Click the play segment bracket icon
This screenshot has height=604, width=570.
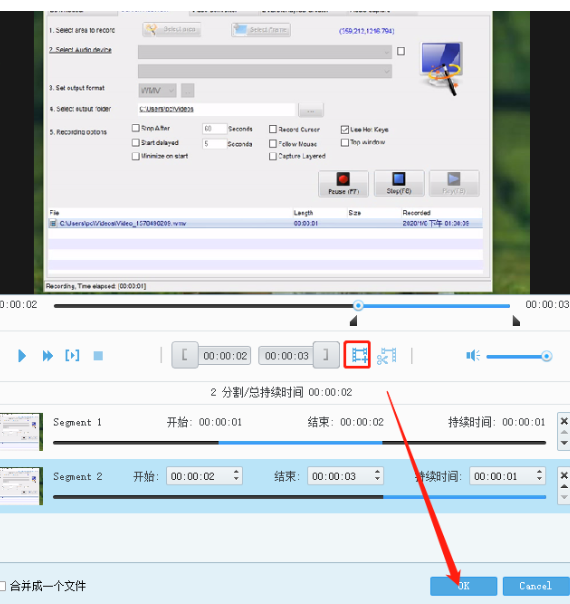coord(72,355)
